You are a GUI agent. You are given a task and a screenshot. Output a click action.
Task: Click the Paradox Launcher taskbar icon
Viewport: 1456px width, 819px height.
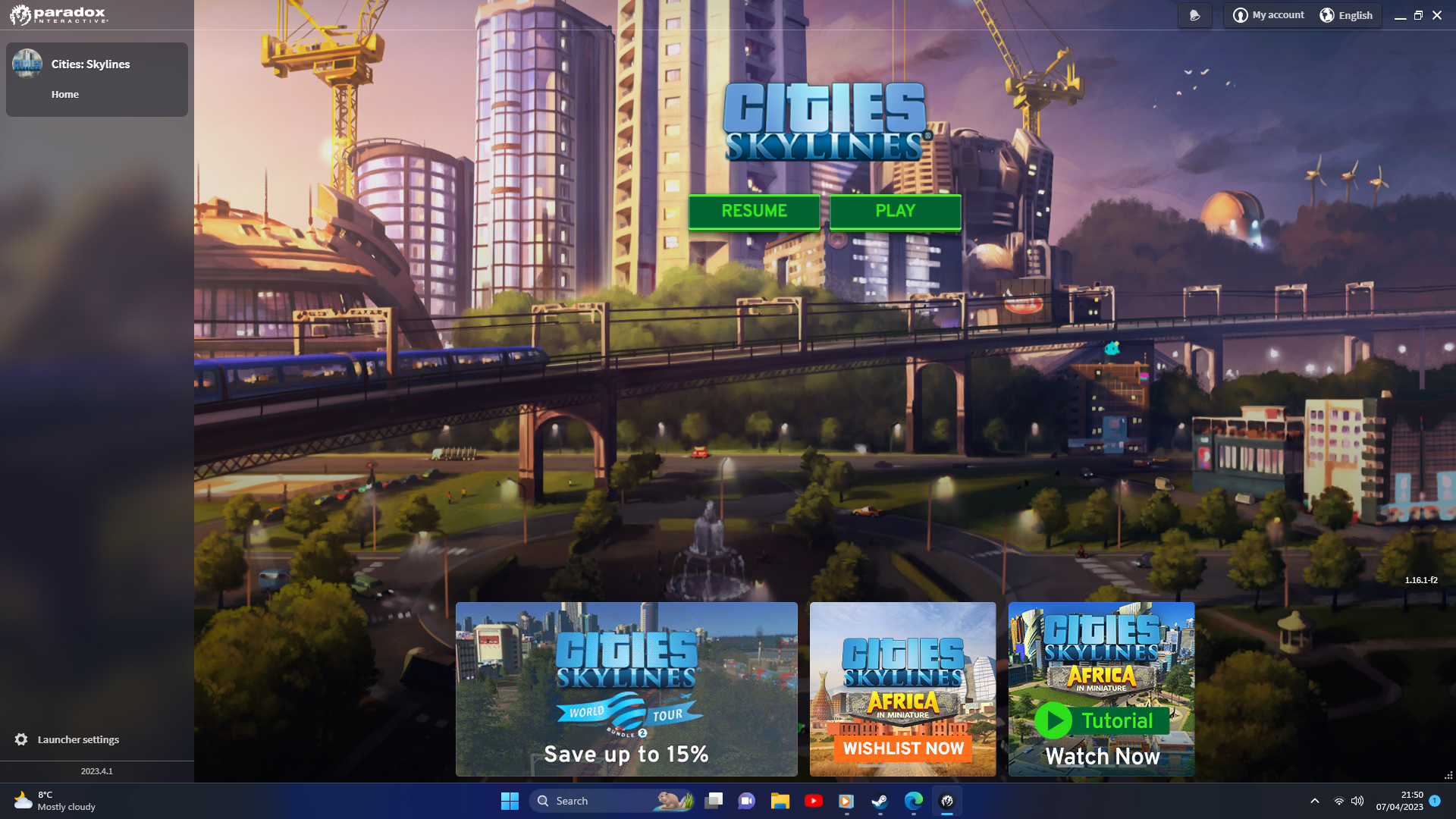947,801
